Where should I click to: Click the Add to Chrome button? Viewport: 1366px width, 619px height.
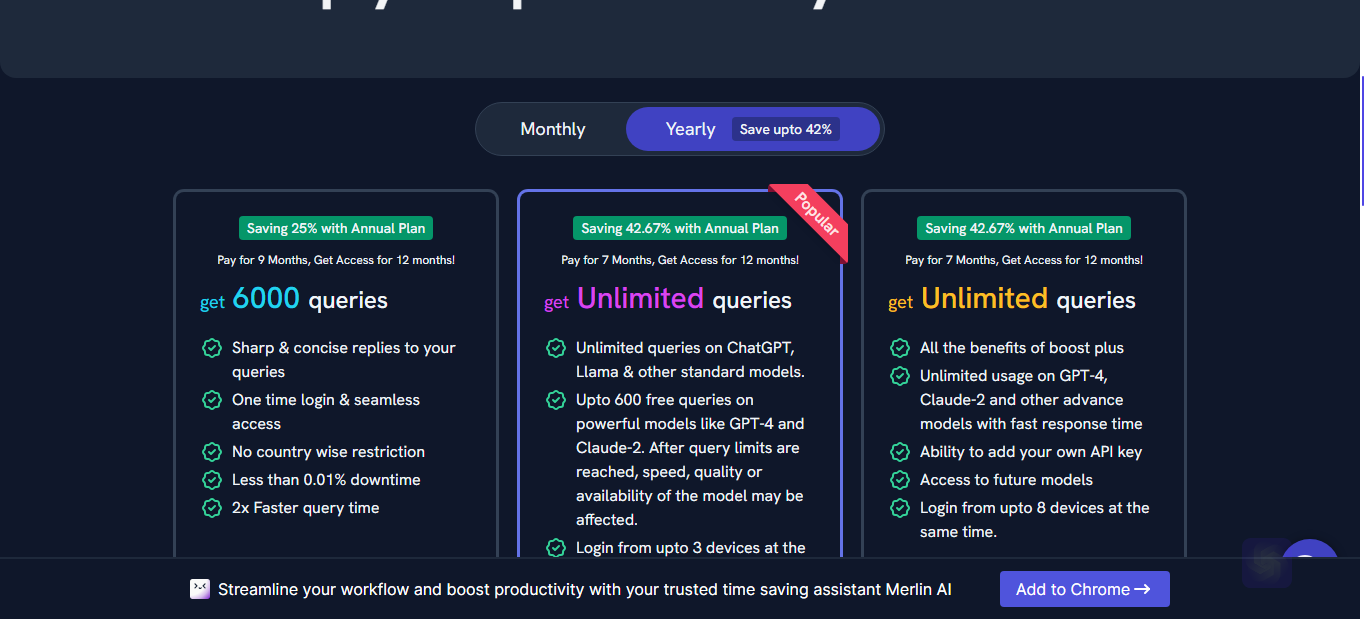[1084, 589]
